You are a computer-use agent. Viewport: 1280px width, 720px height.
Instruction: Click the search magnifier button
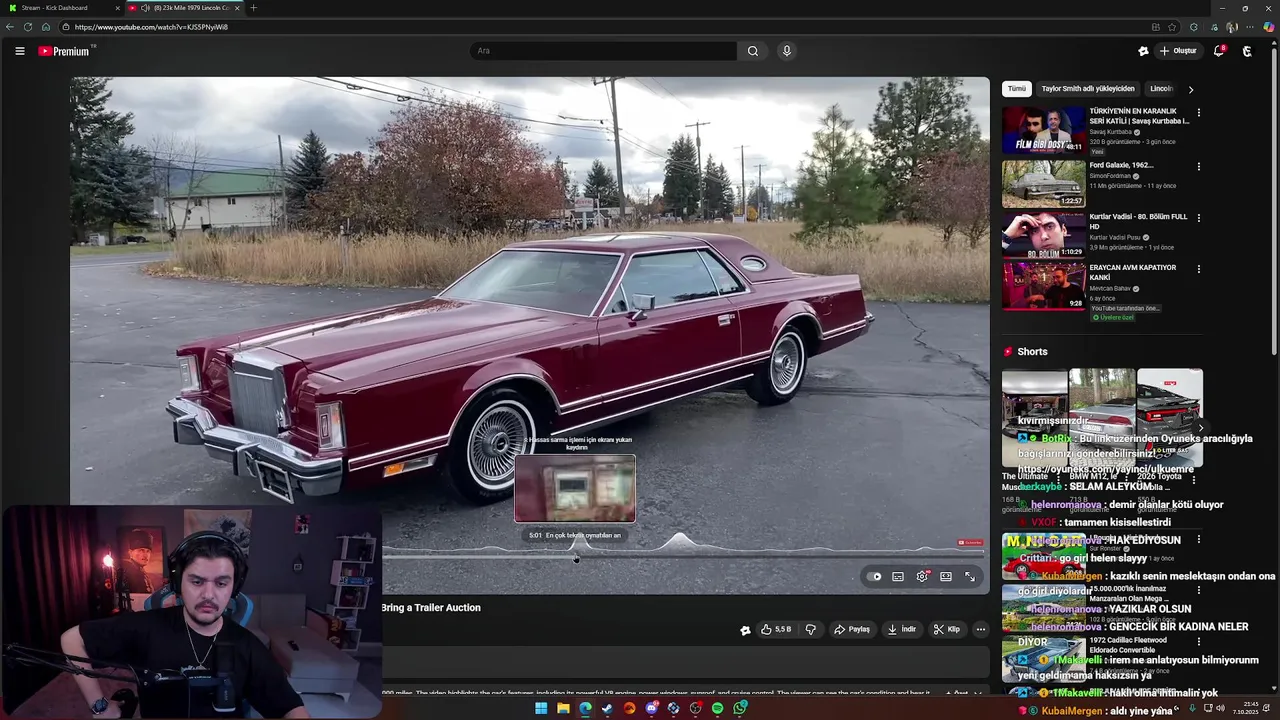(753, 51)
